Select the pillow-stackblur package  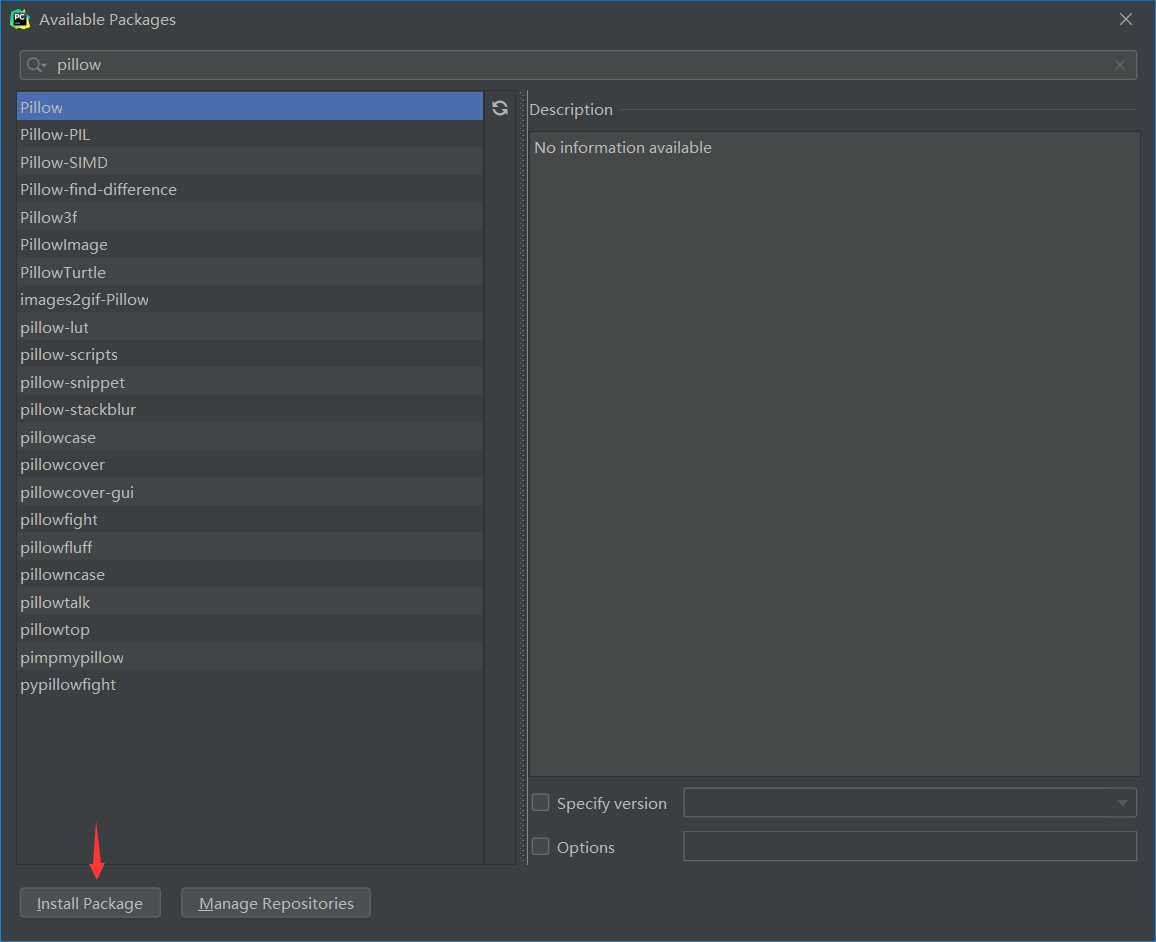(78, 409)
